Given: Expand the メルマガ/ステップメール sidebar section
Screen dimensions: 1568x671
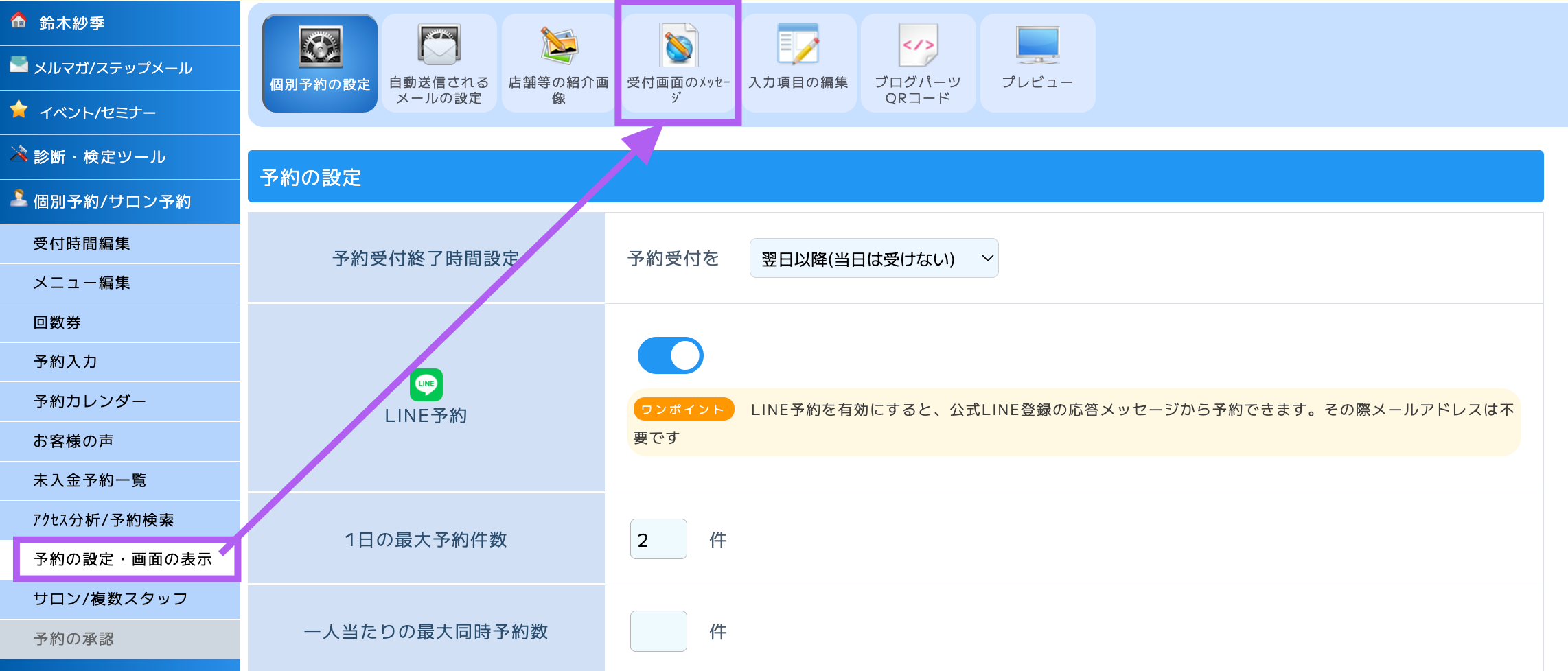Looking at the screenshot, I should click(113, 68).
